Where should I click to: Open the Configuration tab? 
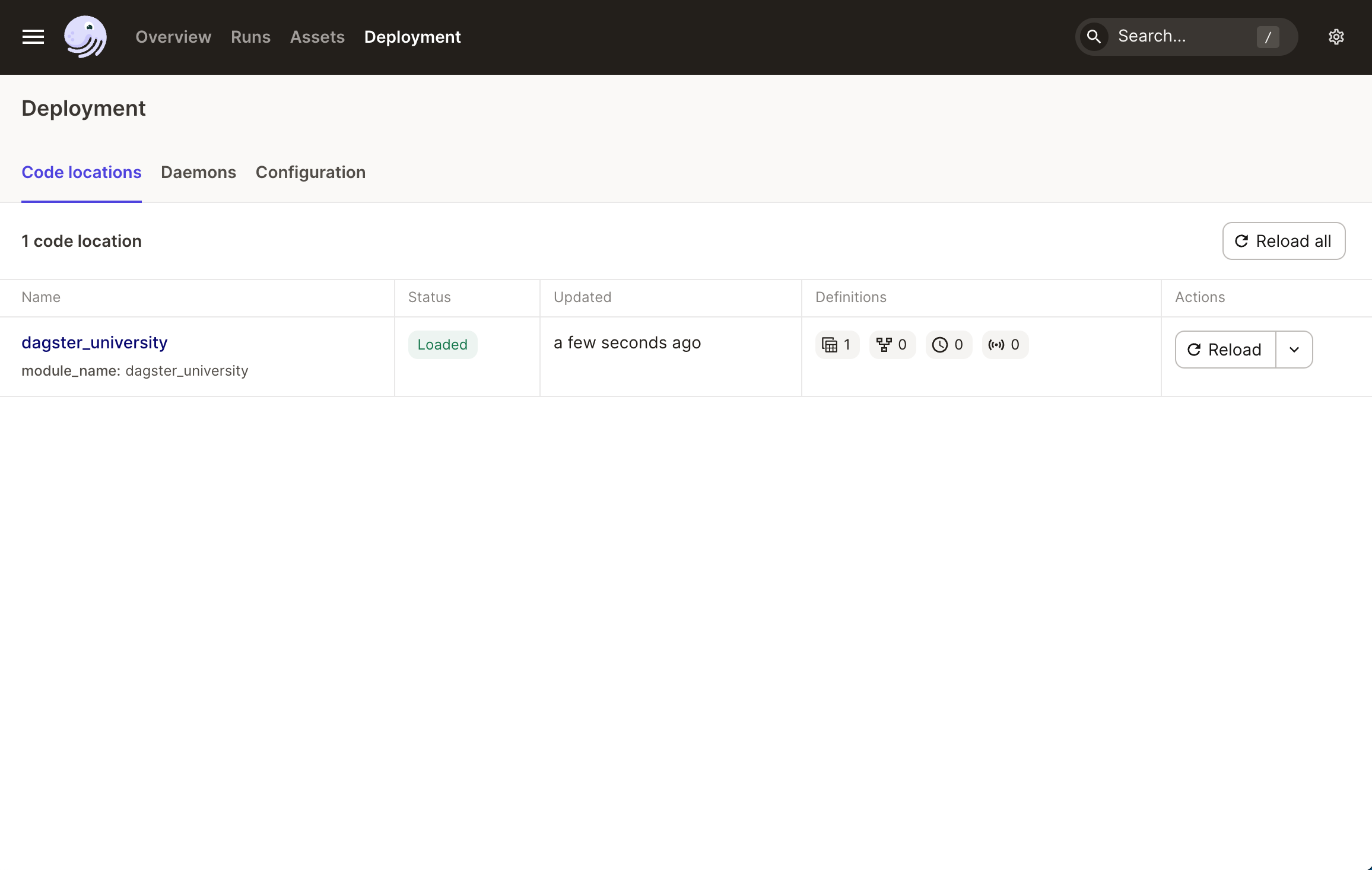(310, 172)
